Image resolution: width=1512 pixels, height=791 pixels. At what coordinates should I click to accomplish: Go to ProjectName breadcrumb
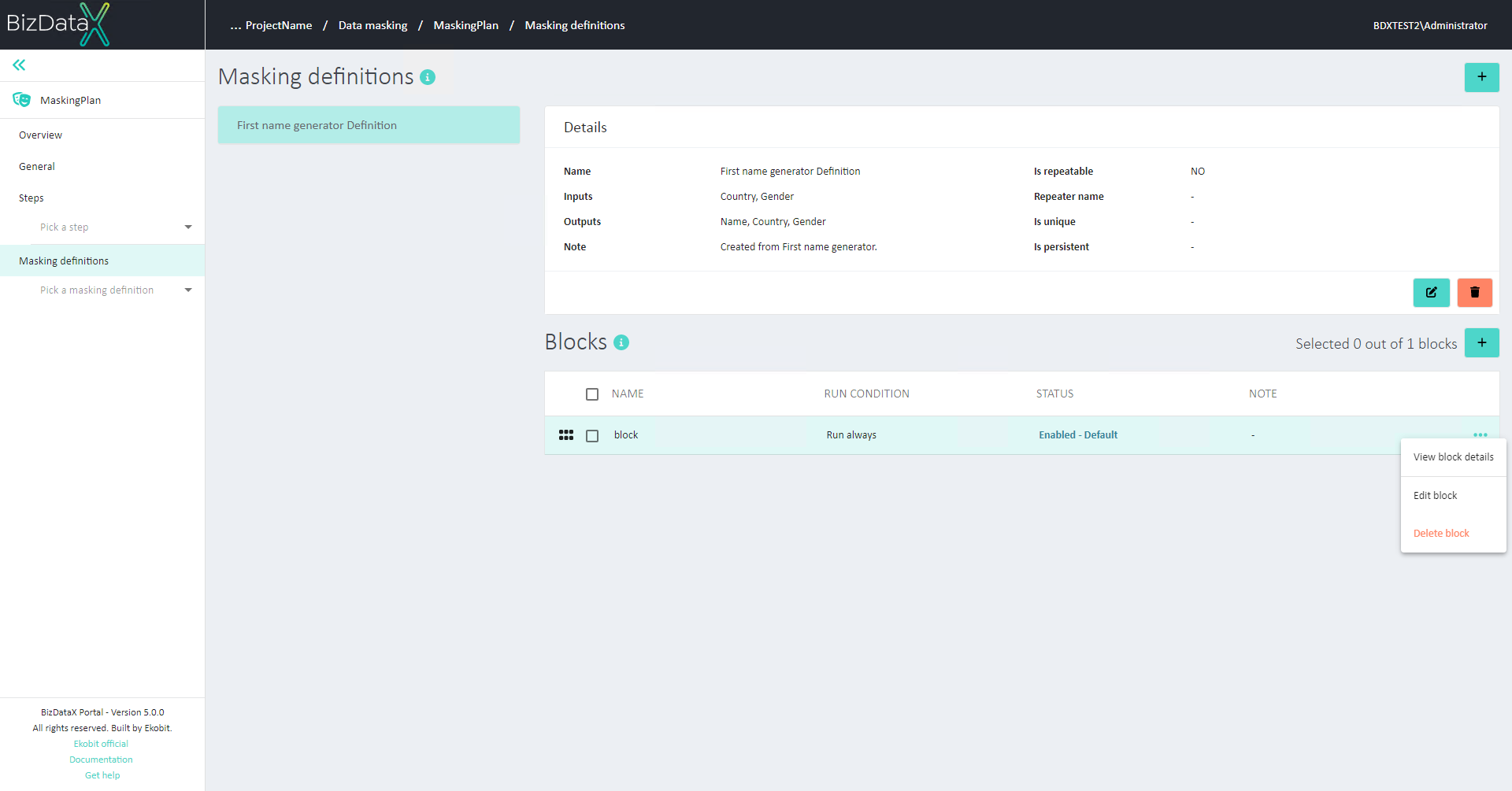click(x=279, y=25)
